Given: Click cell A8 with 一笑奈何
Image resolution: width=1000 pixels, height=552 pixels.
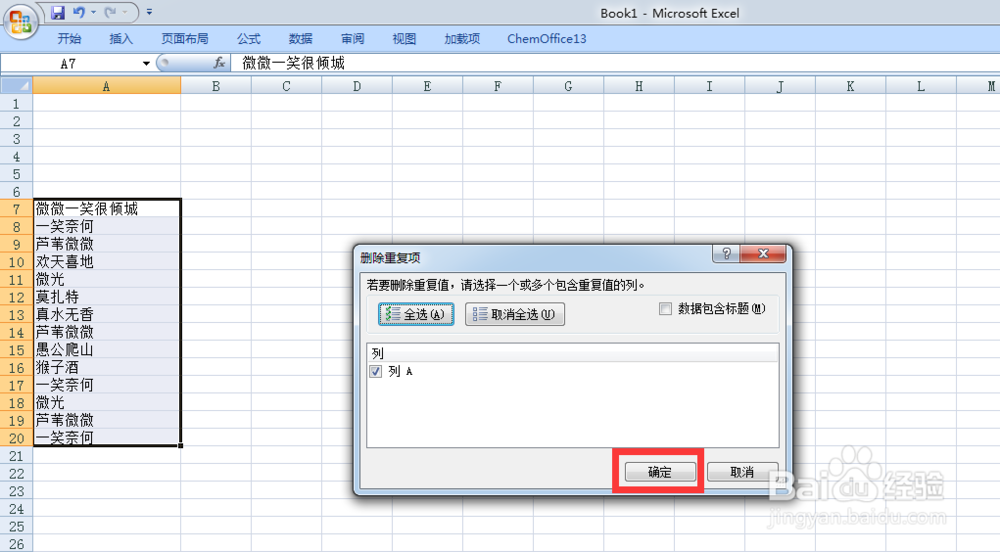Looking at the screenshot, I should click(107, 227).
